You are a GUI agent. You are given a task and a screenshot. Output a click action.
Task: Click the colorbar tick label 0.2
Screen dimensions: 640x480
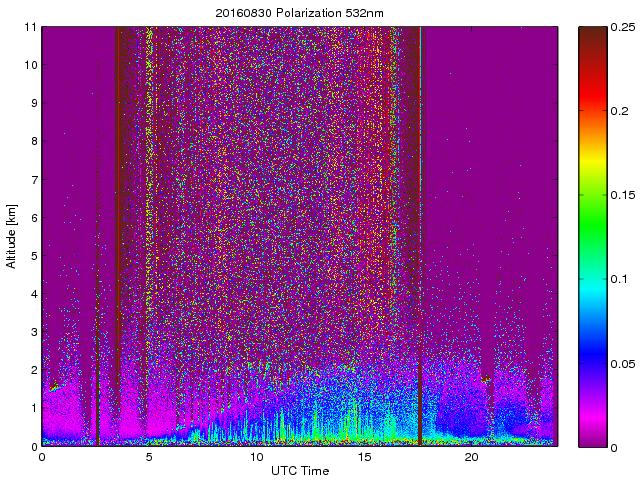point(619,111)
